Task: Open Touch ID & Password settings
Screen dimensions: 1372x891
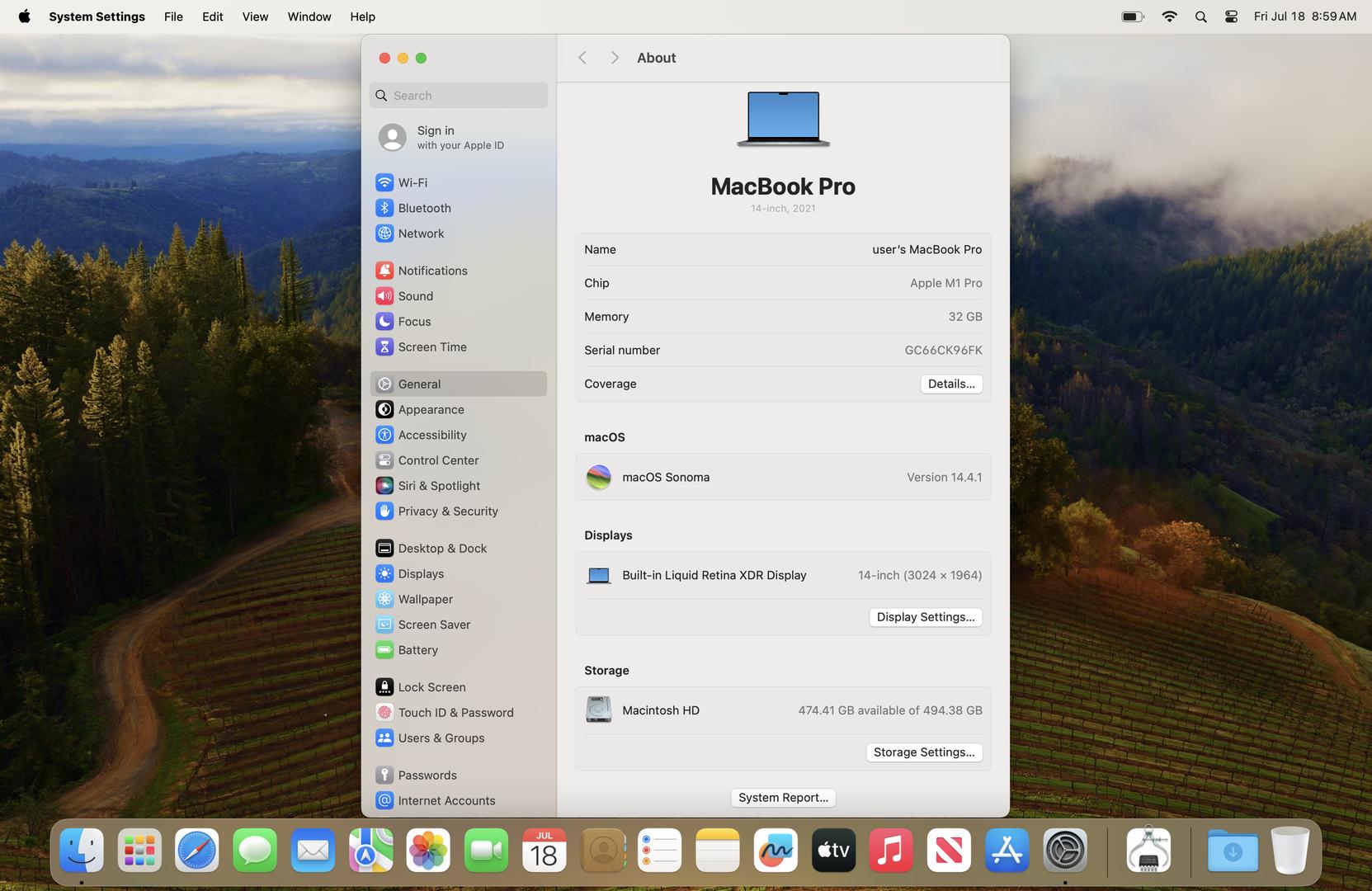Action: coord(458,713)
